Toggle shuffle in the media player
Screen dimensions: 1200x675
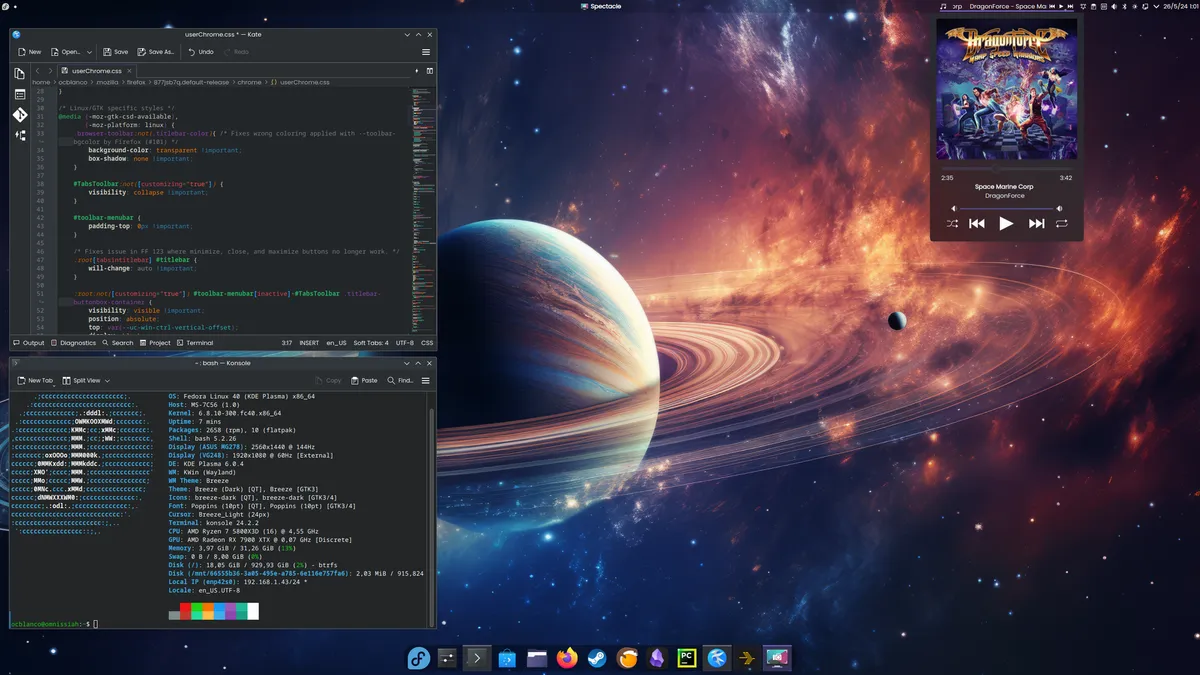point(952,224)
